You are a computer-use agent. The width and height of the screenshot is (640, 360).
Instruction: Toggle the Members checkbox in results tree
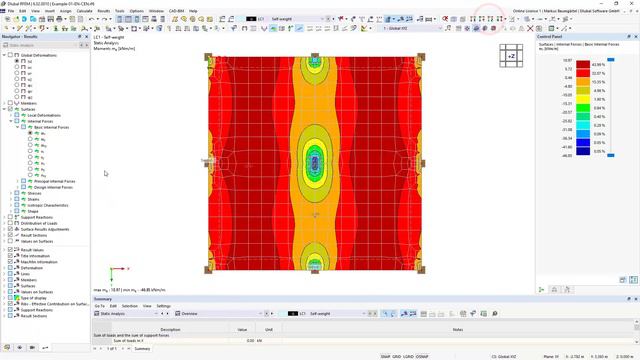pyautogui.click(x=10, y=103)
